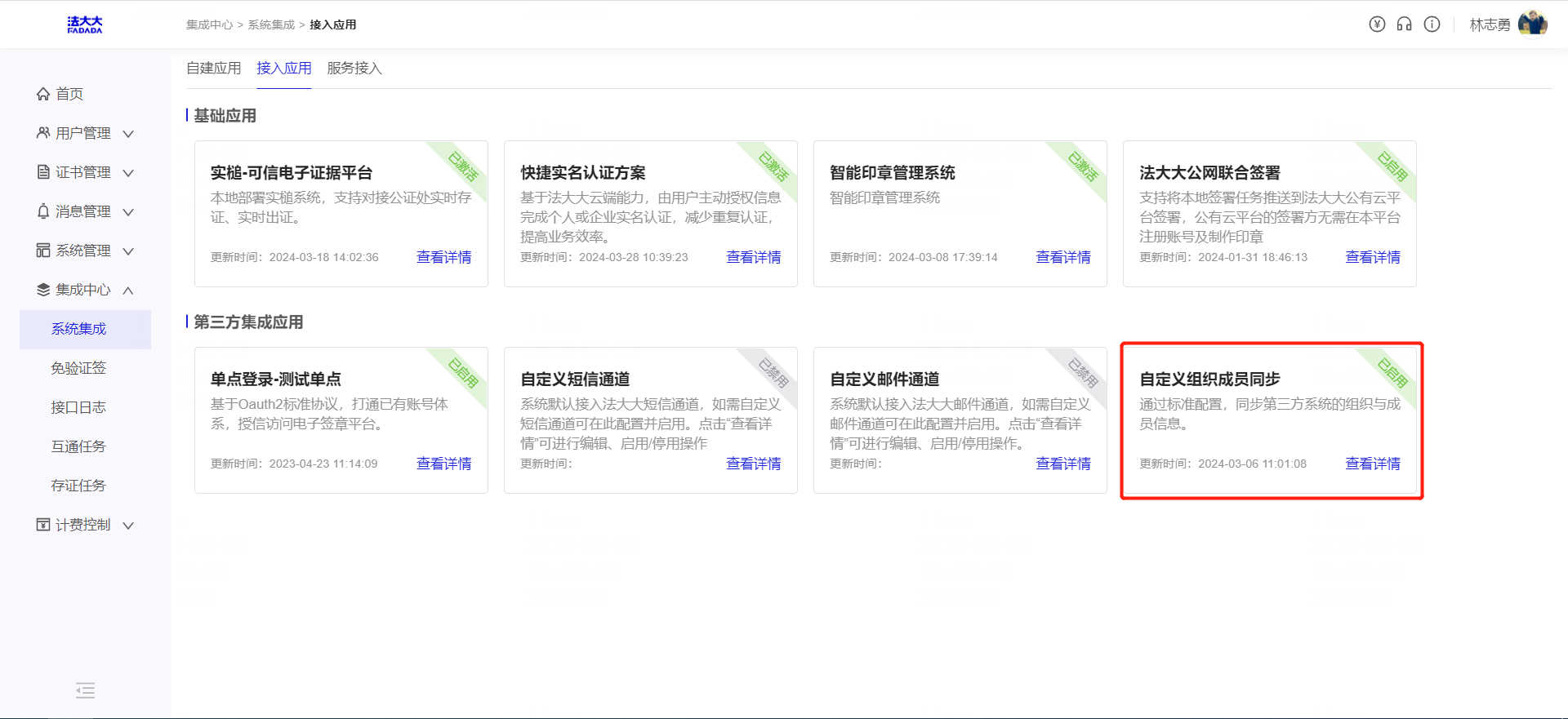This screenshot has height=719, width=1568.
Task: Open the user avatar of 林志勇
Action: click(x=1532, y=24)
